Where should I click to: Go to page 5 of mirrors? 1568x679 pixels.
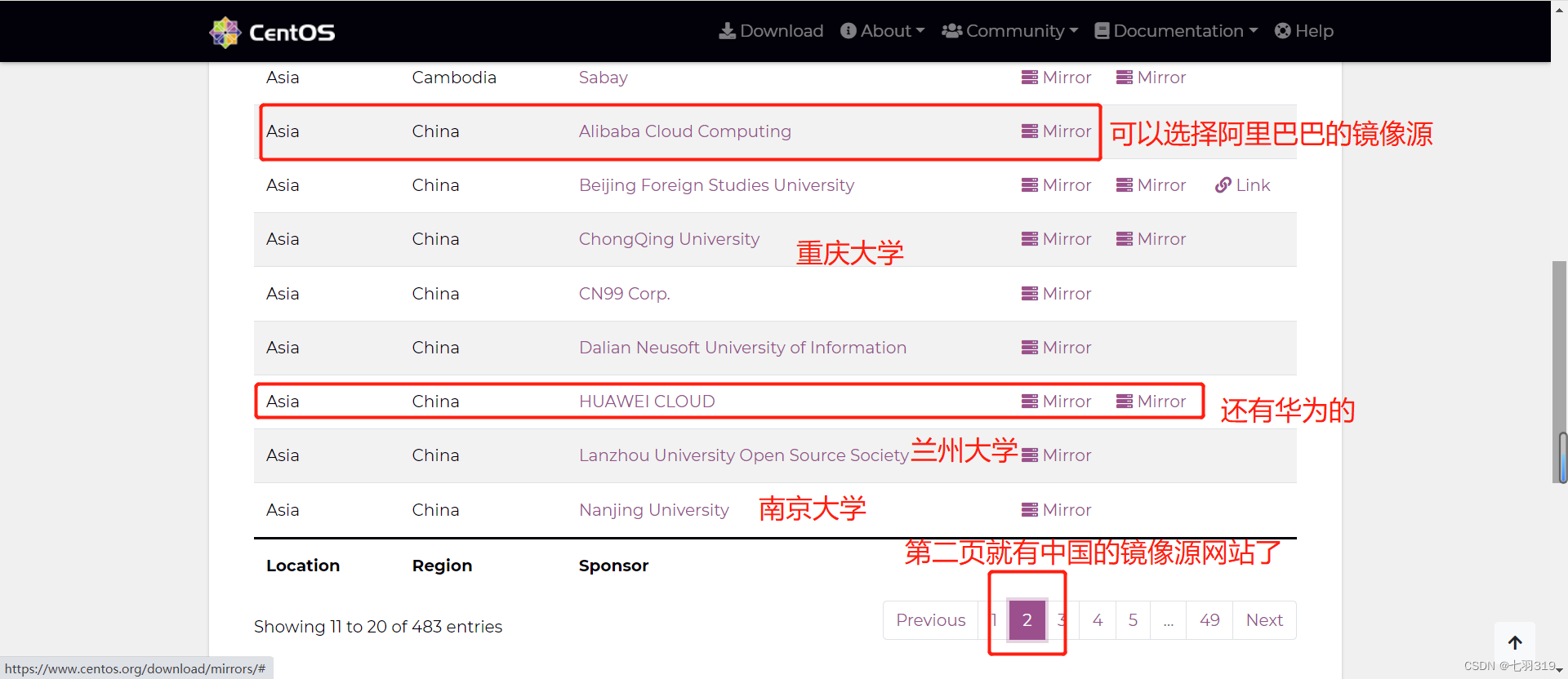click(x=1133, y=620)
